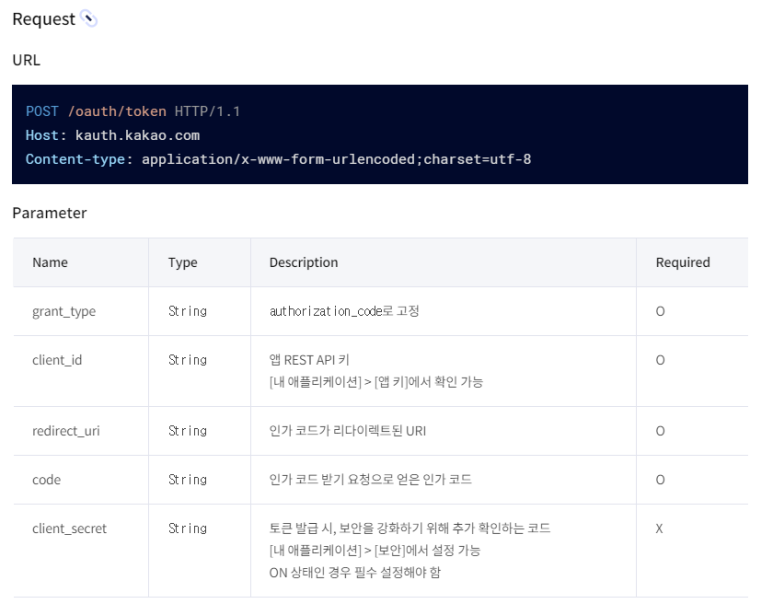Click String type in redirect_uri row
The width and height of the screenshot is (773, 604).
tap(187, 431)
